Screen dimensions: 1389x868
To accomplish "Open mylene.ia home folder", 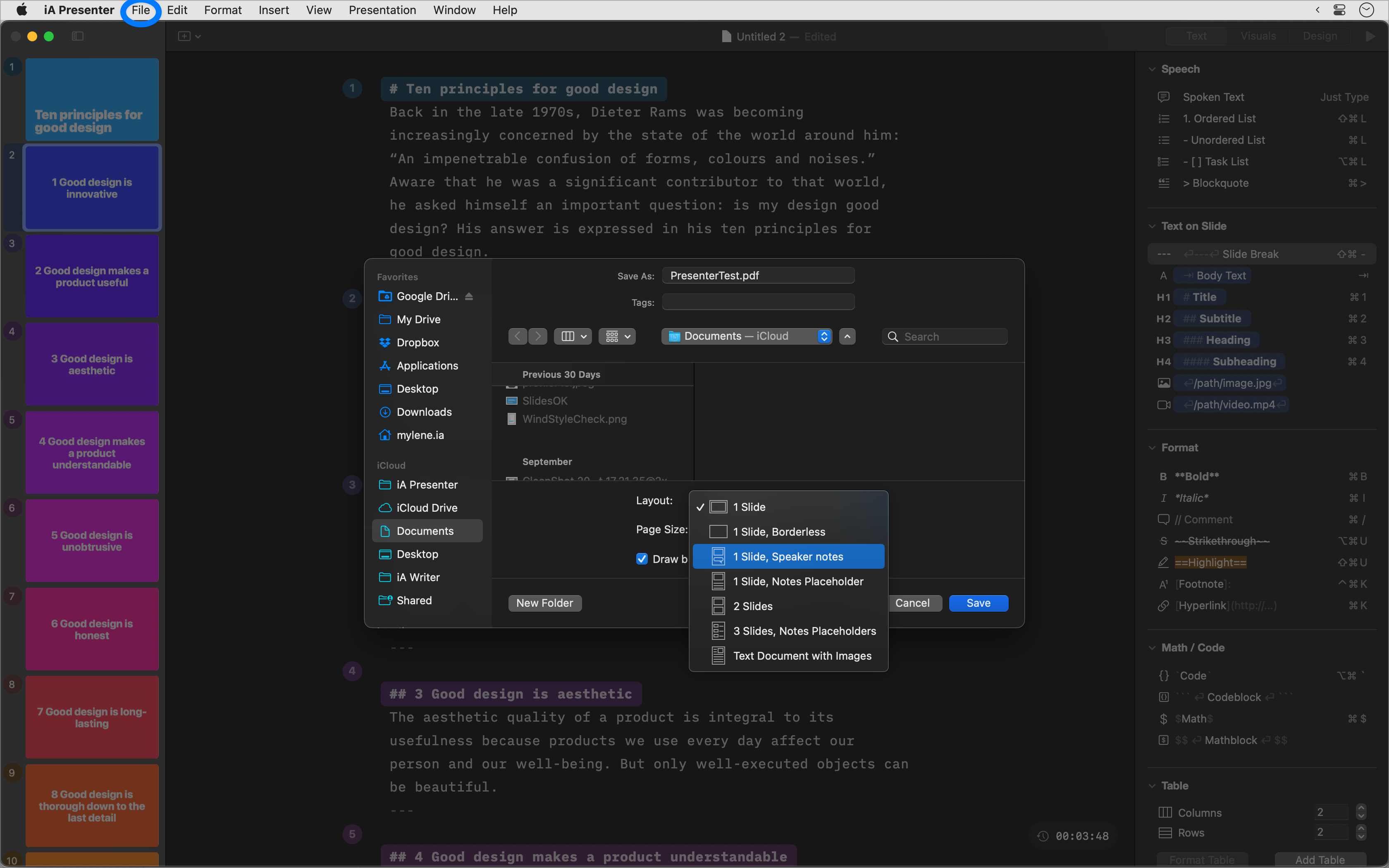I will click(427, 435).
